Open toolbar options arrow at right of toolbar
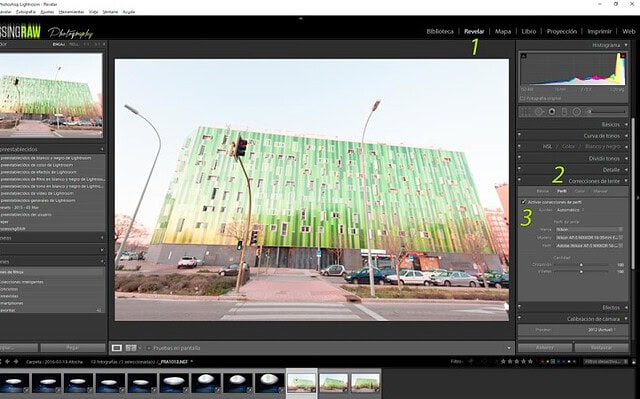640x399 pixels. point(509,348)
